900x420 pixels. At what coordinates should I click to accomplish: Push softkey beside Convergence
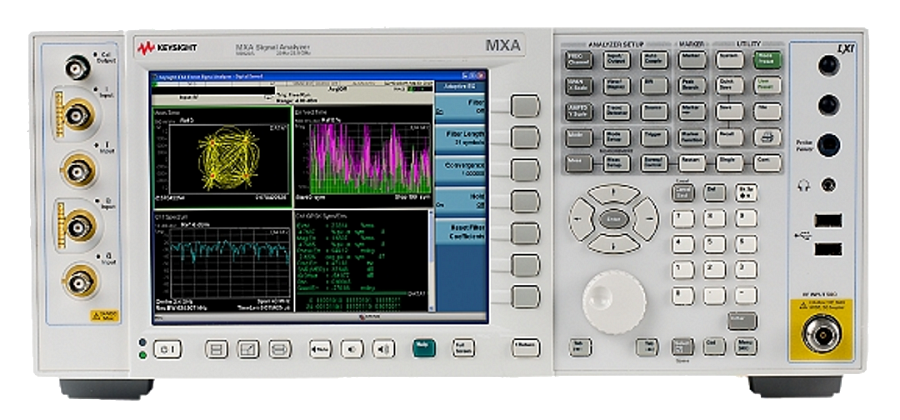pyautogui.click(x=525, y=170)
